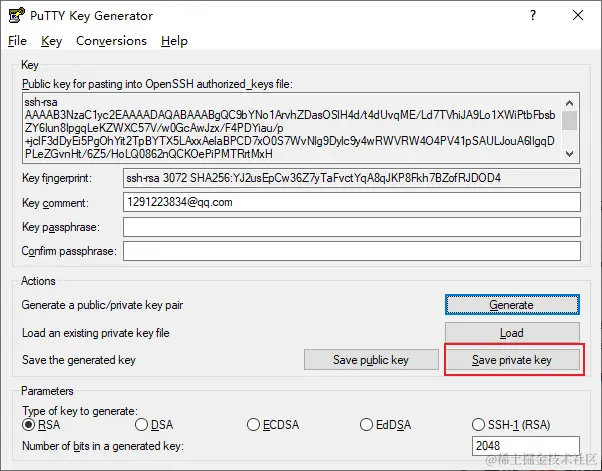Open the Help menu
This screenshot has height=471, width=602.
[x=174, y=41]
